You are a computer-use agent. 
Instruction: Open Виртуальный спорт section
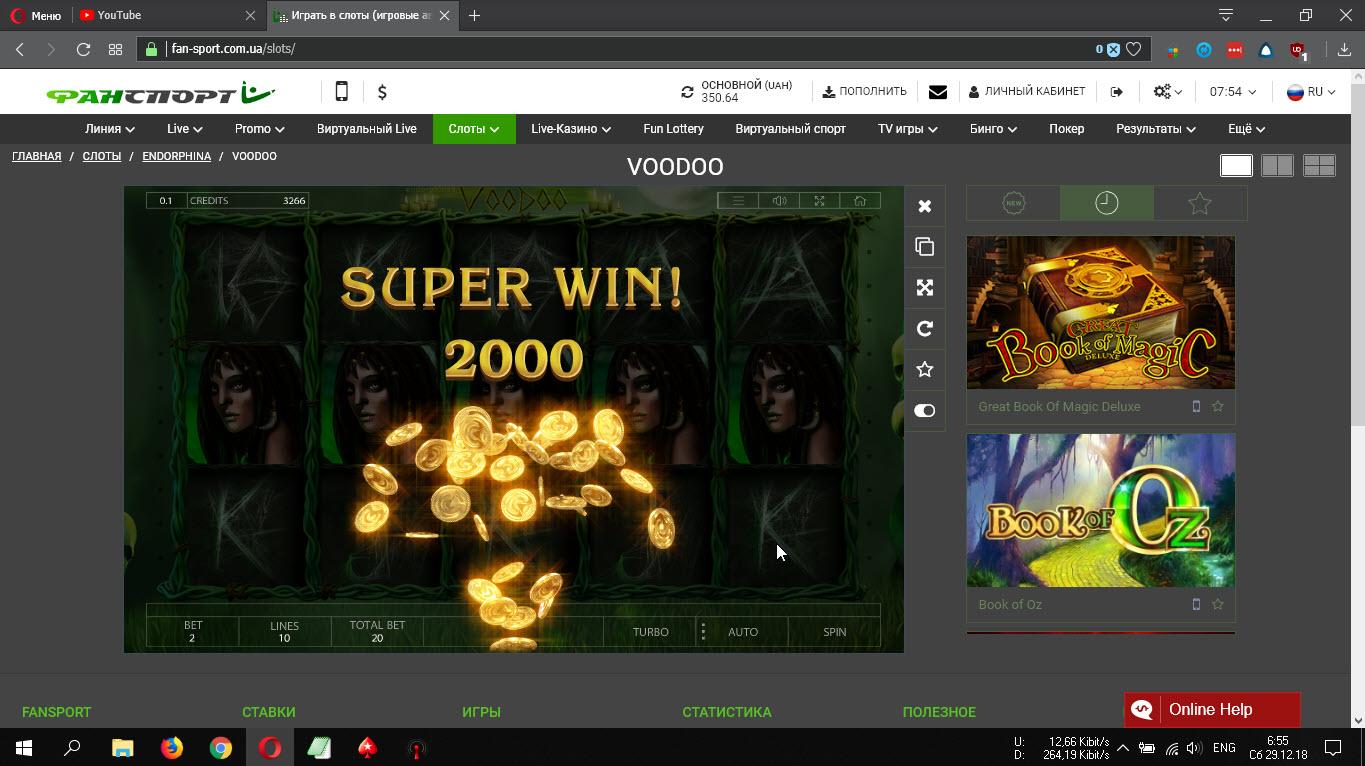click(x=790, y=129)
